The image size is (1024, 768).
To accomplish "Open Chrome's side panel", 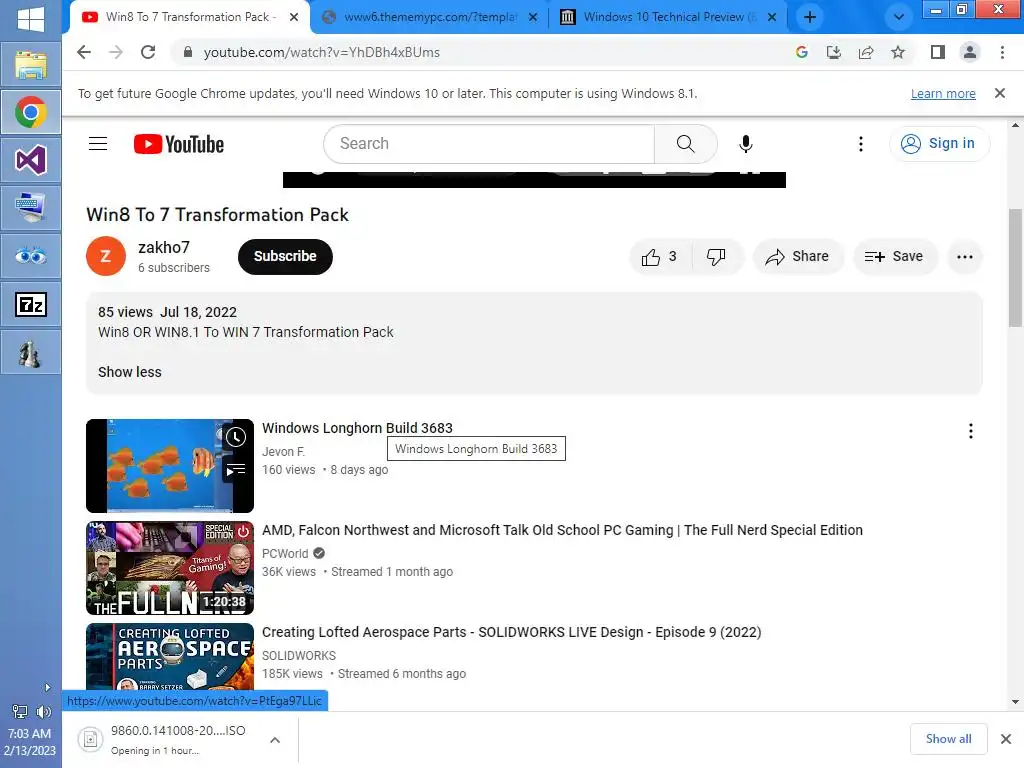I will coord(938,52).
